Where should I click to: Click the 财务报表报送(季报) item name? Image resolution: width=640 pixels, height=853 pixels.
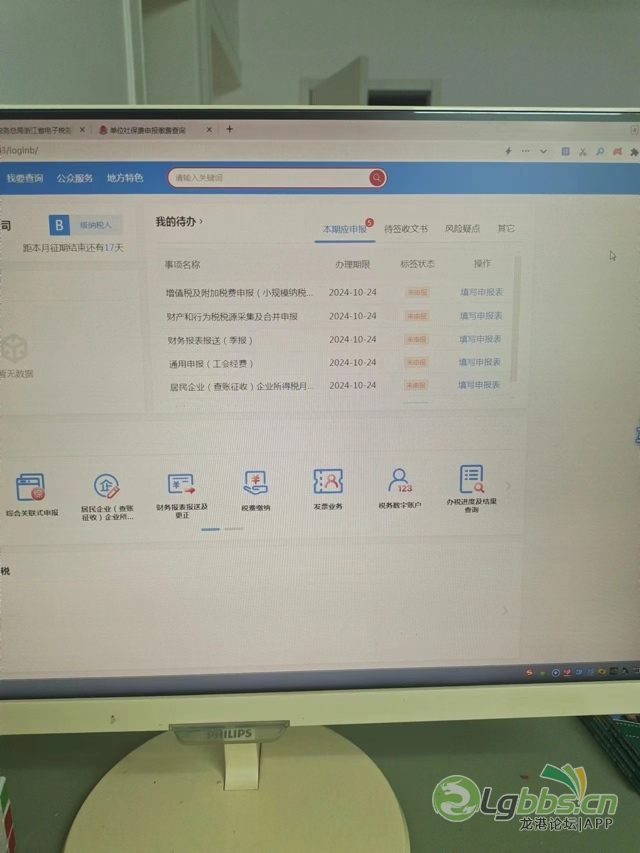(210, 341)
